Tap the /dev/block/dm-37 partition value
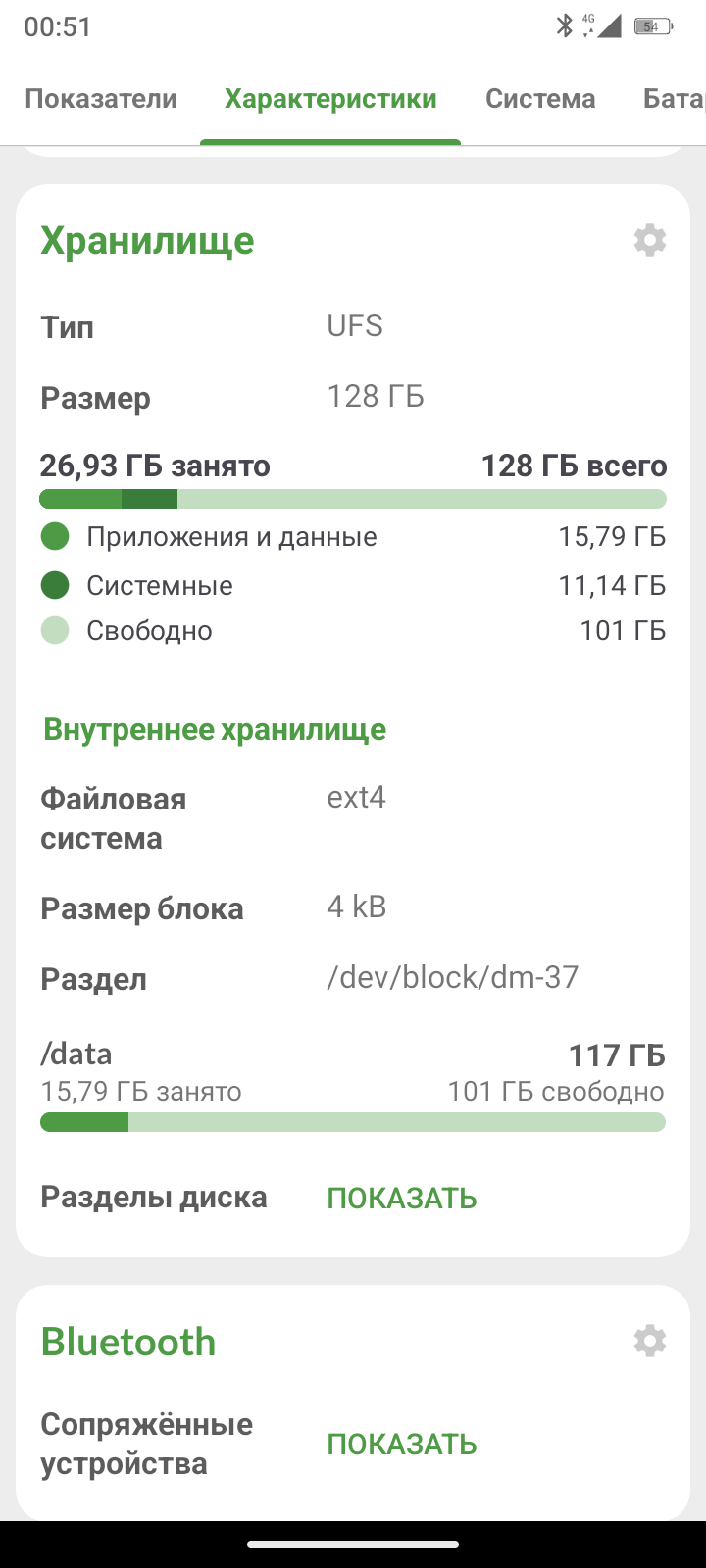The width and height of the screenshot is (706, 1568). point(453,977)
